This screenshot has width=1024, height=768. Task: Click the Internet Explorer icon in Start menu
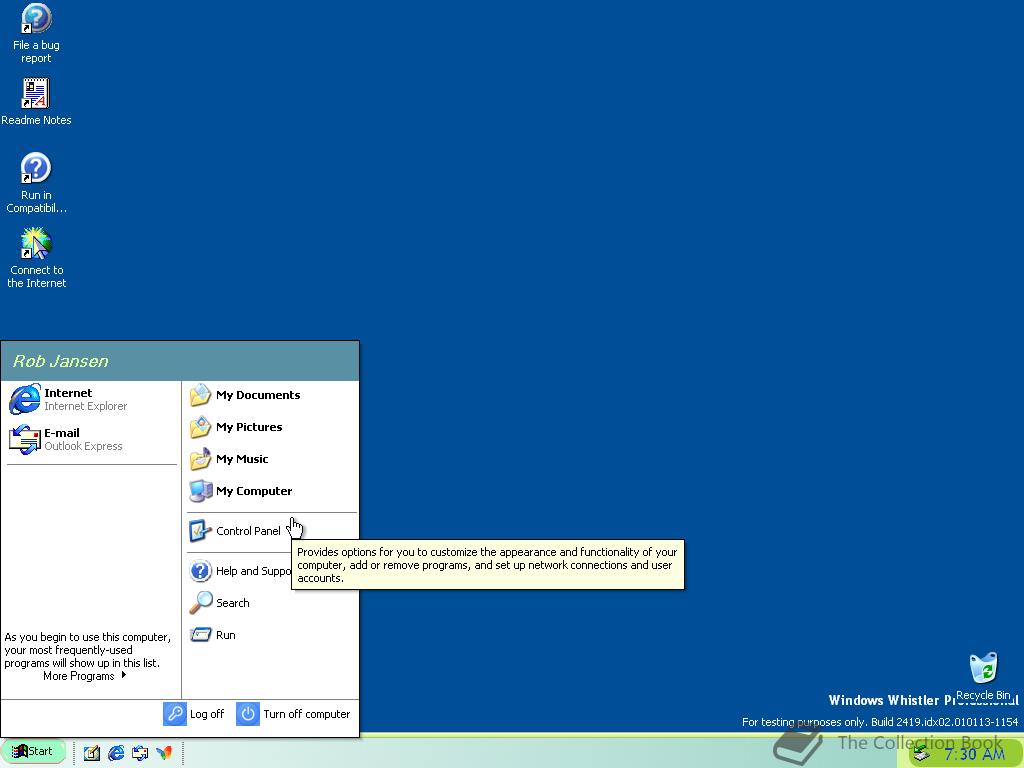coord(25,399)
